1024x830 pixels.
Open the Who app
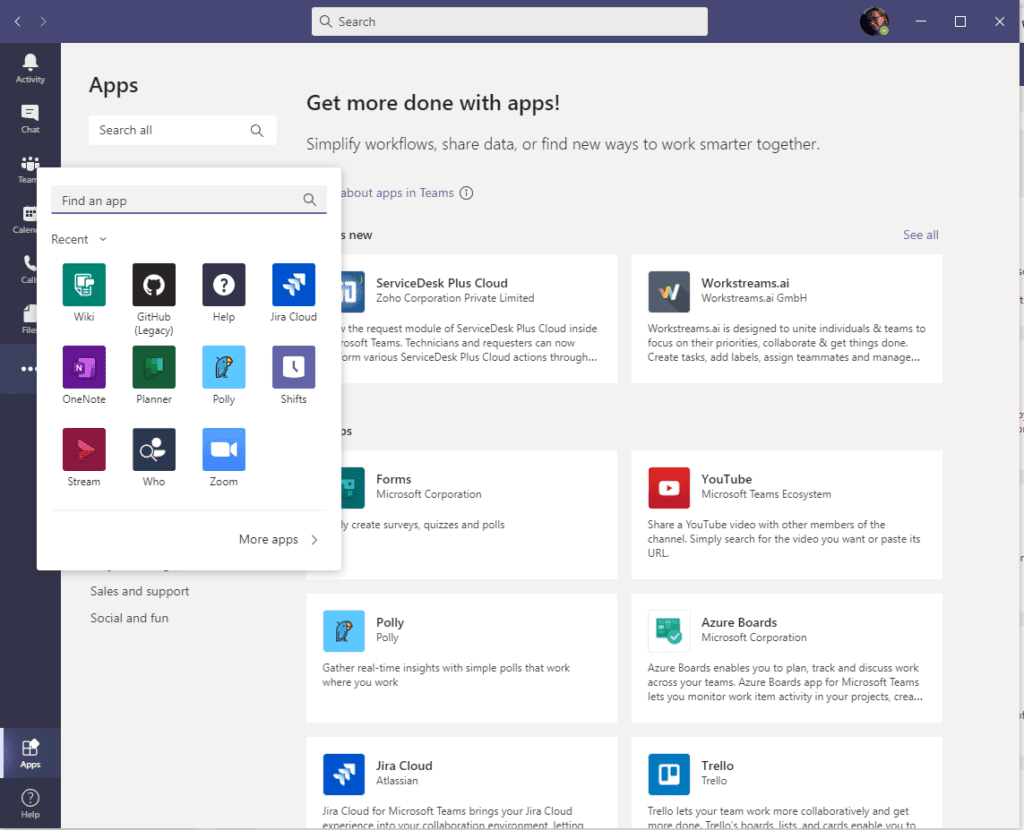tap(153, 449)
